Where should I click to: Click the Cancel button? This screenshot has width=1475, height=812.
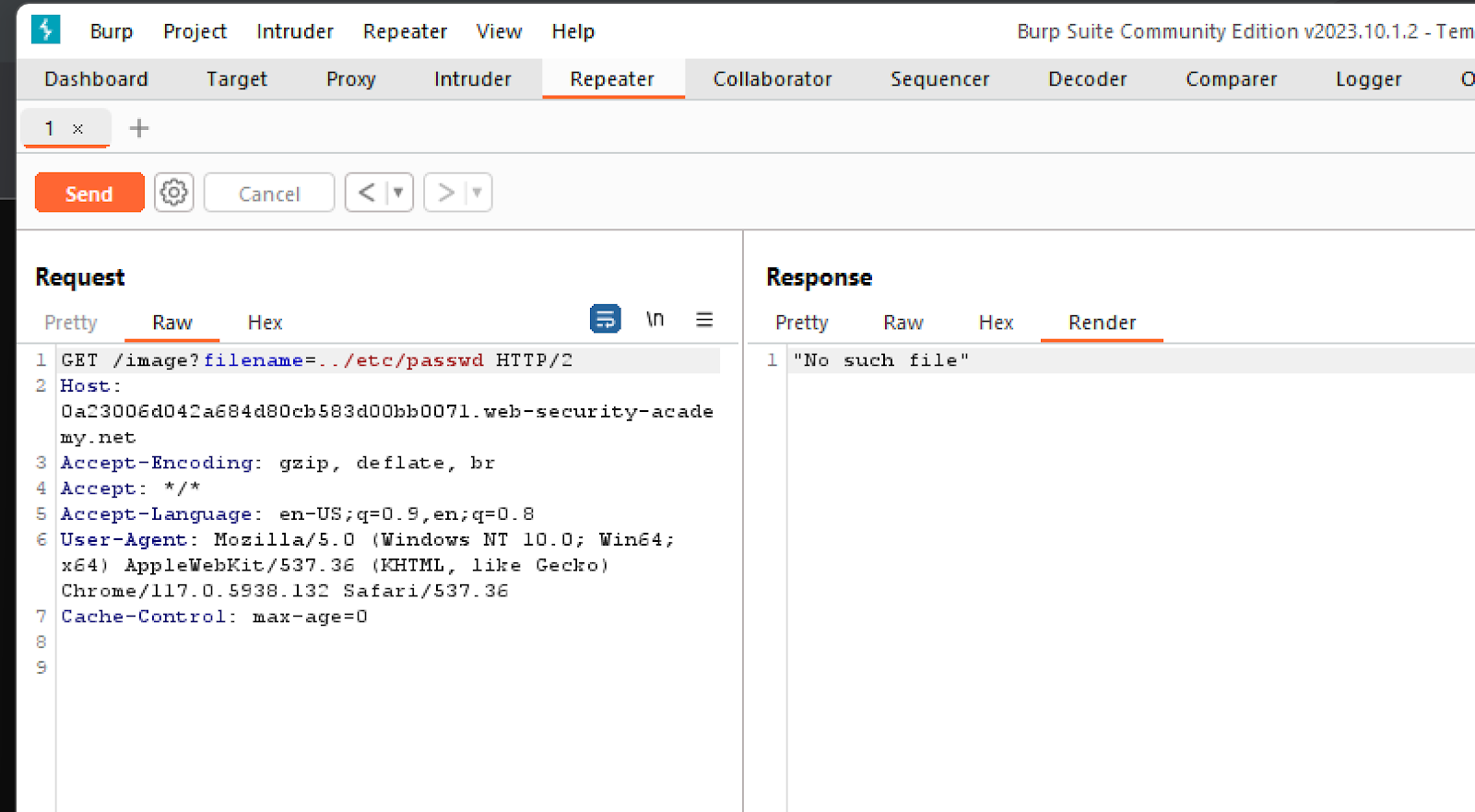pos(269,193)
